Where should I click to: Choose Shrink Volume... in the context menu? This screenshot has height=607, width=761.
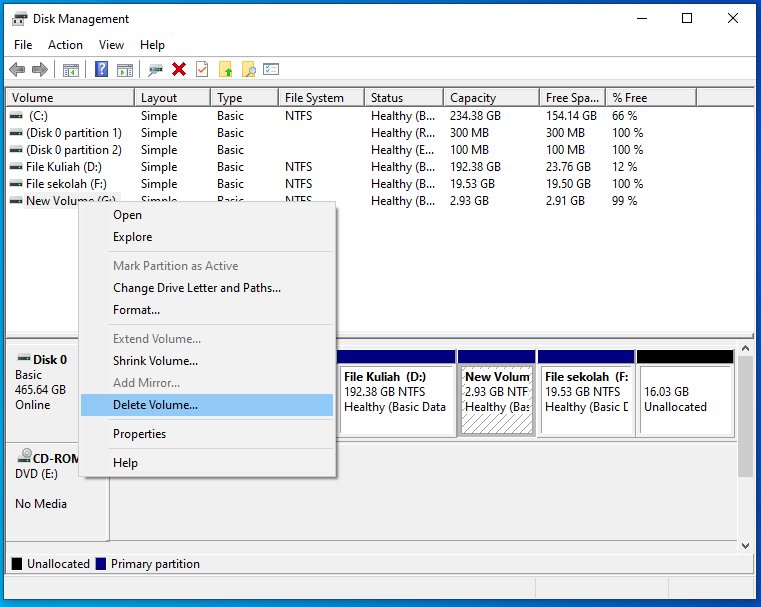(155, 361)
